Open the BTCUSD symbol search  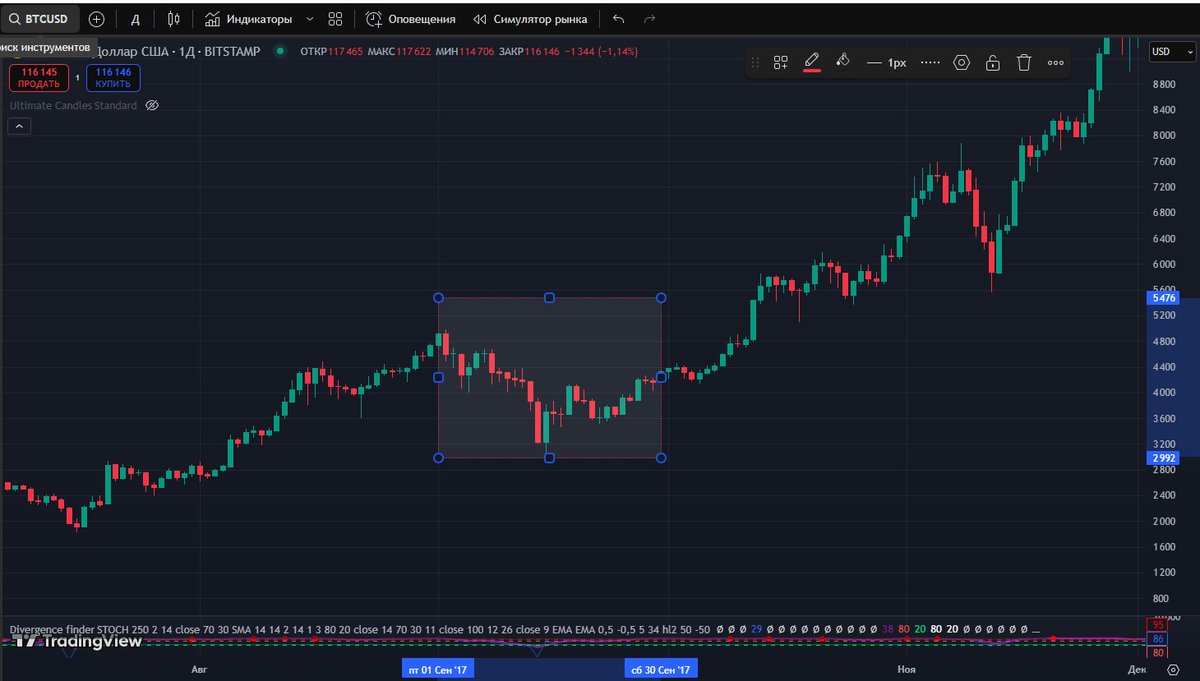tap(38, 19)
